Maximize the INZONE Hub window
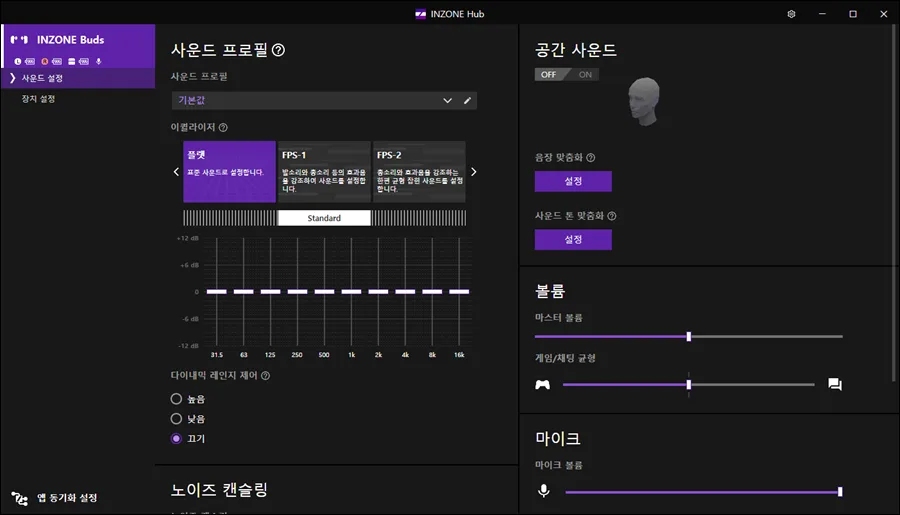 [853, 14]
